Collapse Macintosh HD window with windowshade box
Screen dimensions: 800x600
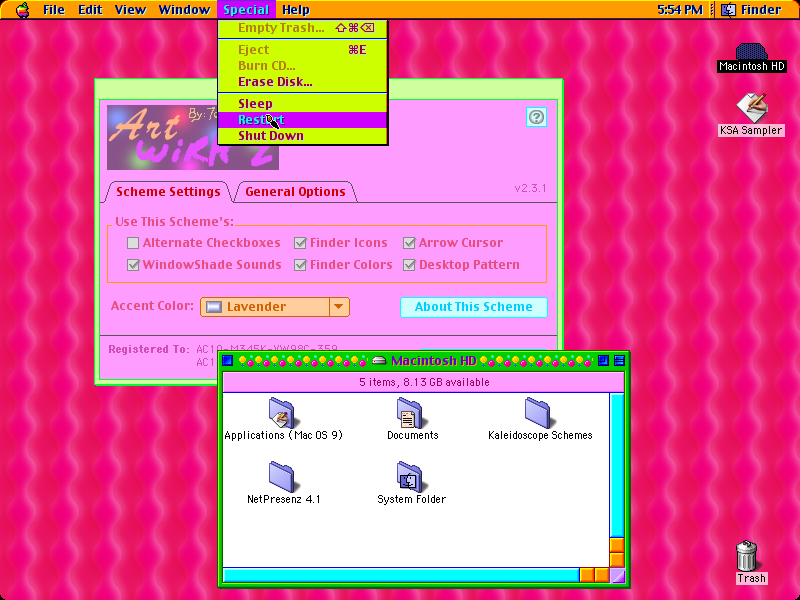(619, 361)
